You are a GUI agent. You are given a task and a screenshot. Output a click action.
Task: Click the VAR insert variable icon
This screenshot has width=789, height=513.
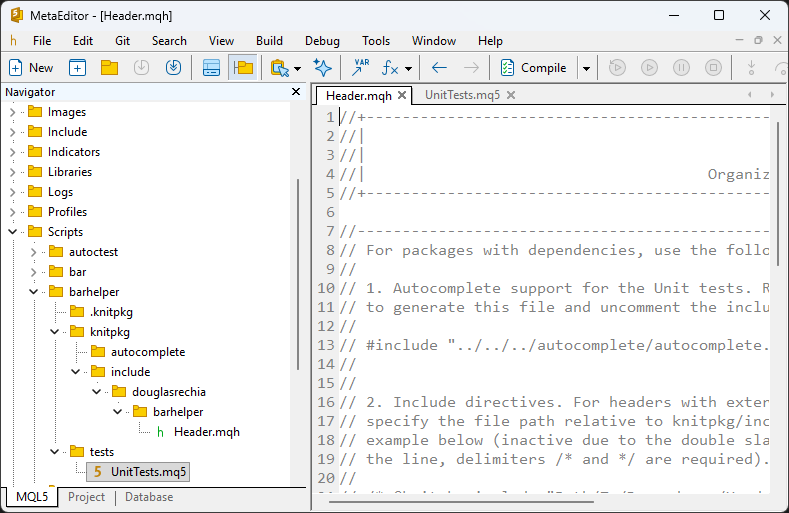coord(359,68)
